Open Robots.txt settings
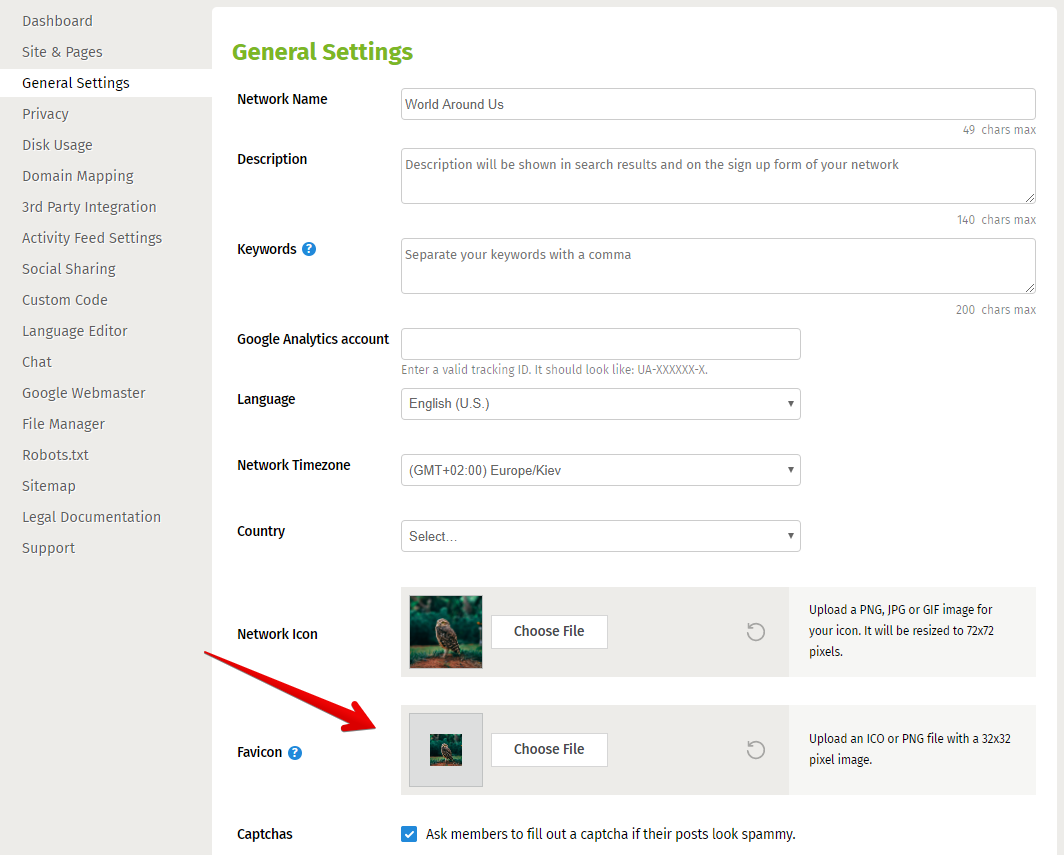This screenshot has height=855, width=1064. (x=56, y=455)
